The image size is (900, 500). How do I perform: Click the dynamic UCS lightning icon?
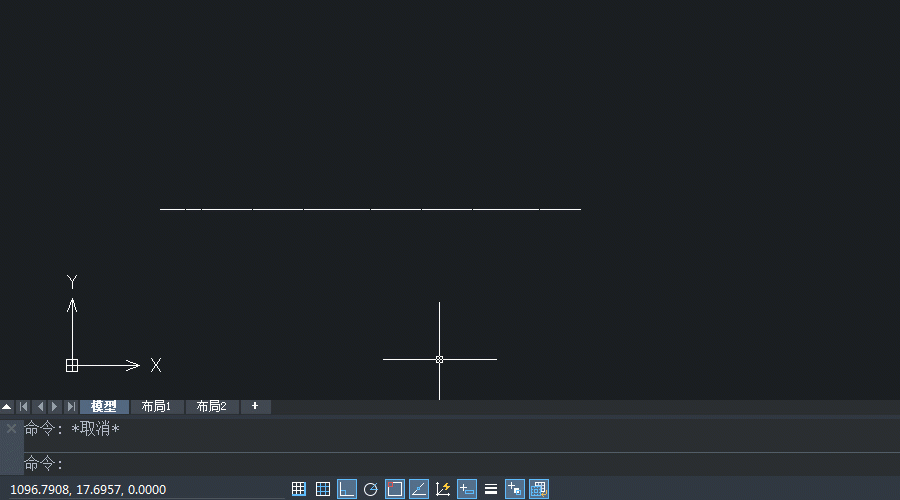[x=443, y=489]
